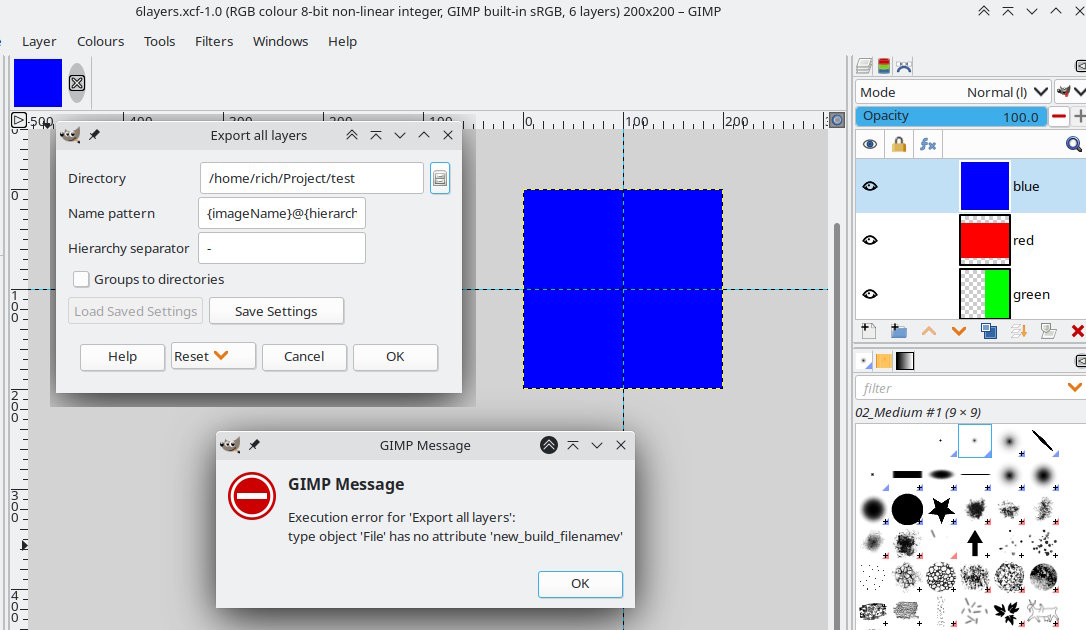
Task: Click the fx effects icon in Layers header
Action: [x=927, y=144]
